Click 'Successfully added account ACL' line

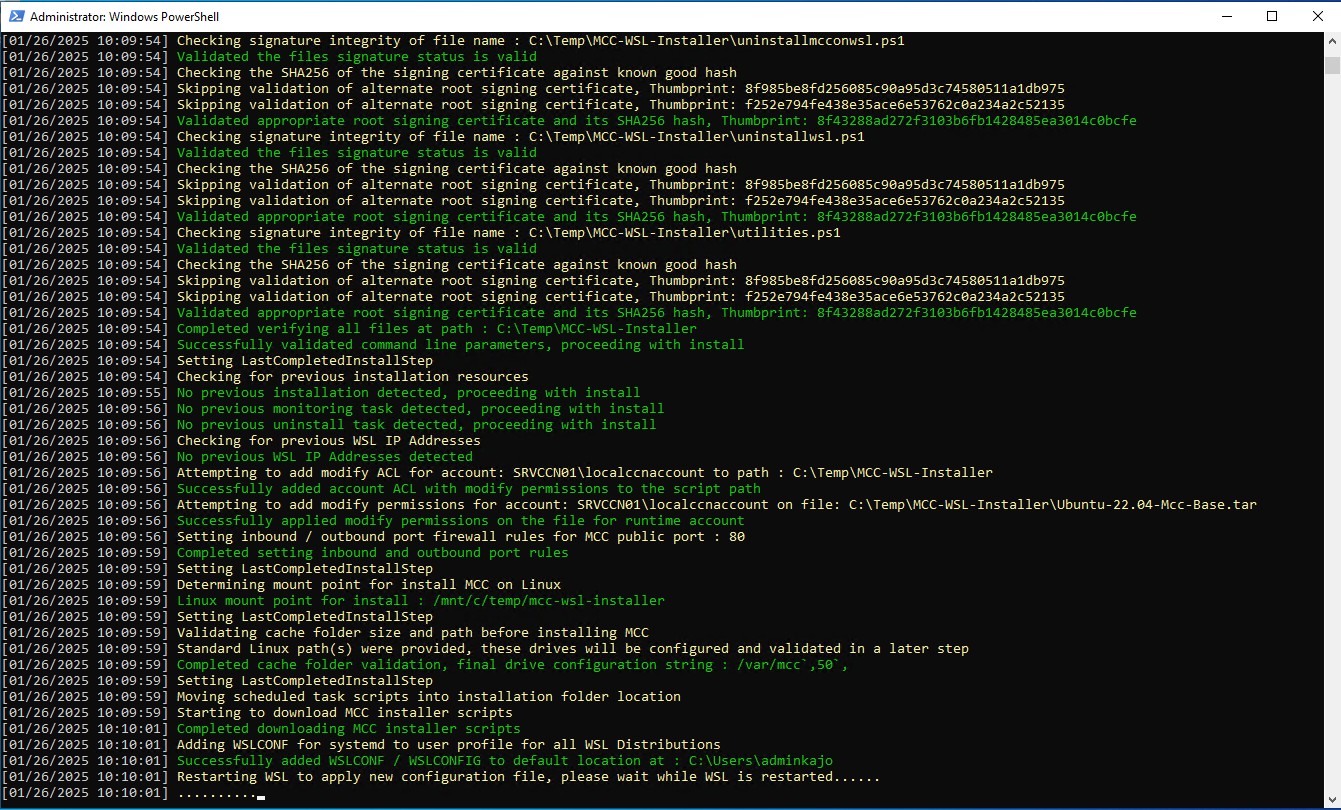pos(381,489)
